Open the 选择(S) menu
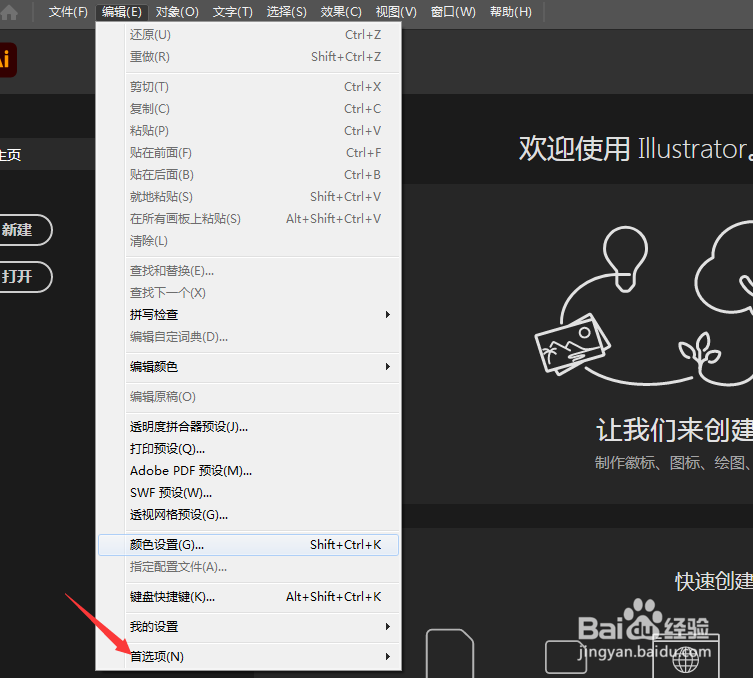The width and height of the screenshot is (753, 678). pyautogui.click(x=287, y=12)
